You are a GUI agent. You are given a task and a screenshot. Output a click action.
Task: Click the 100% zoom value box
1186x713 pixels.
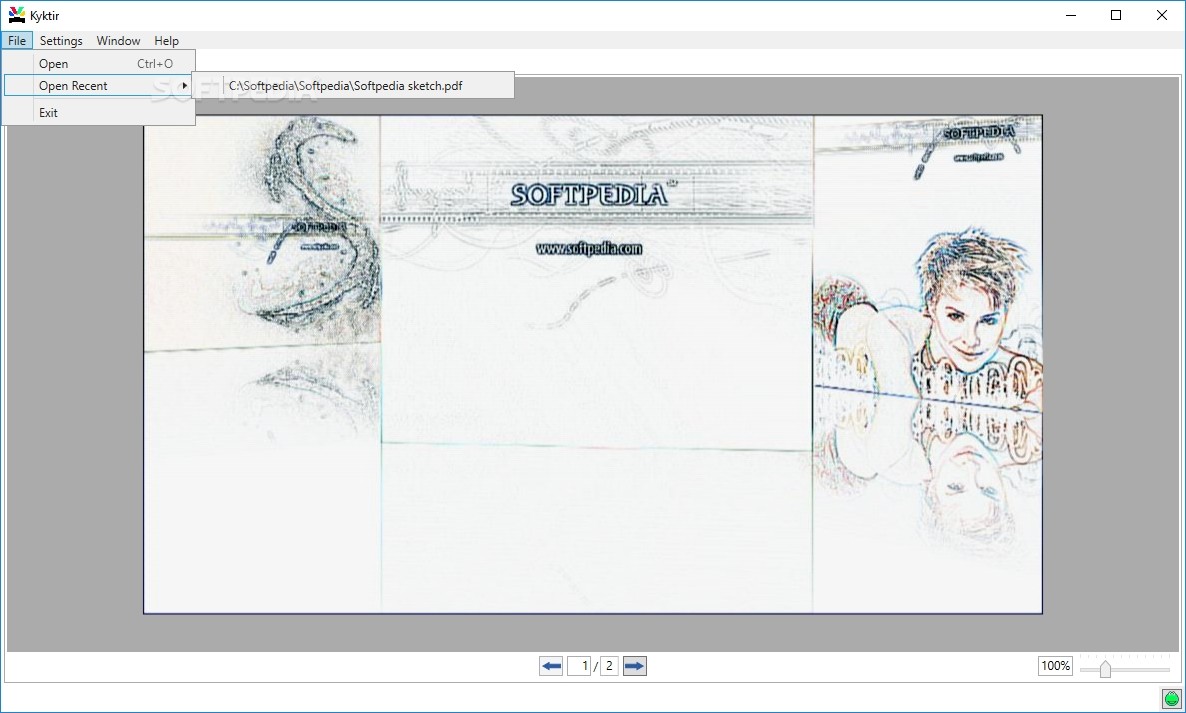[1055, 666]
